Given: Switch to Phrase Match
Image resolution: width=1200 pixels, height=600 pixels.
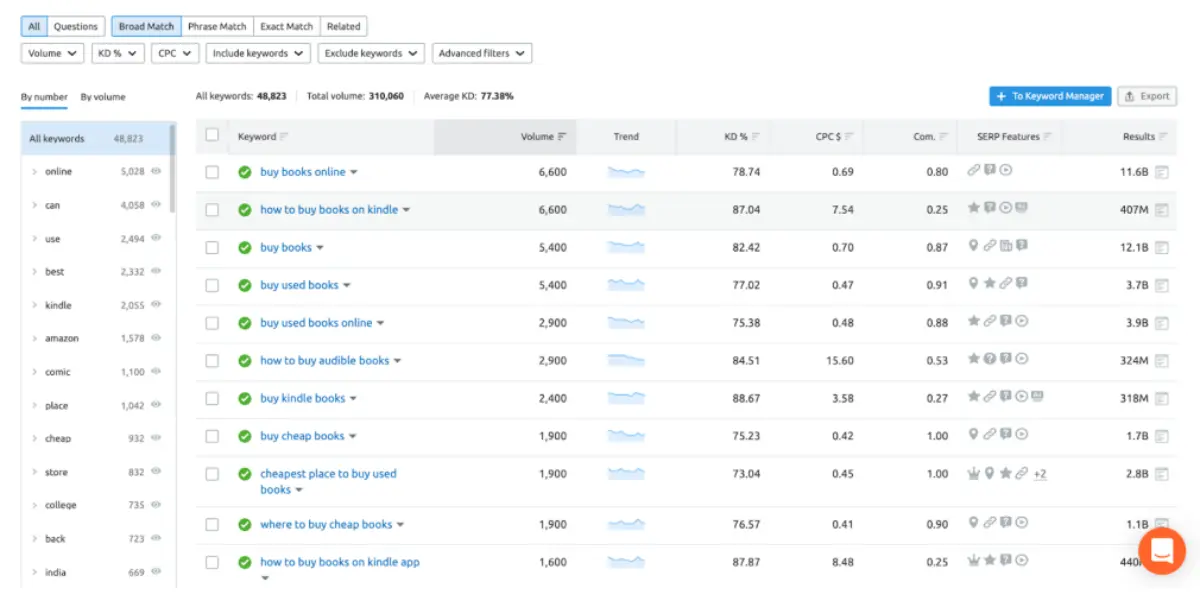Looking at the screenshot, I should coord(217,26).
